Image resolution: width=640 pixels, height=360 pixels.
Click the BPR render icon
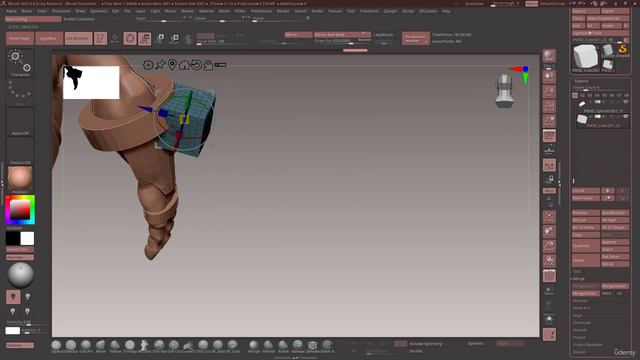pyautogui.click(x=549, y=56)
